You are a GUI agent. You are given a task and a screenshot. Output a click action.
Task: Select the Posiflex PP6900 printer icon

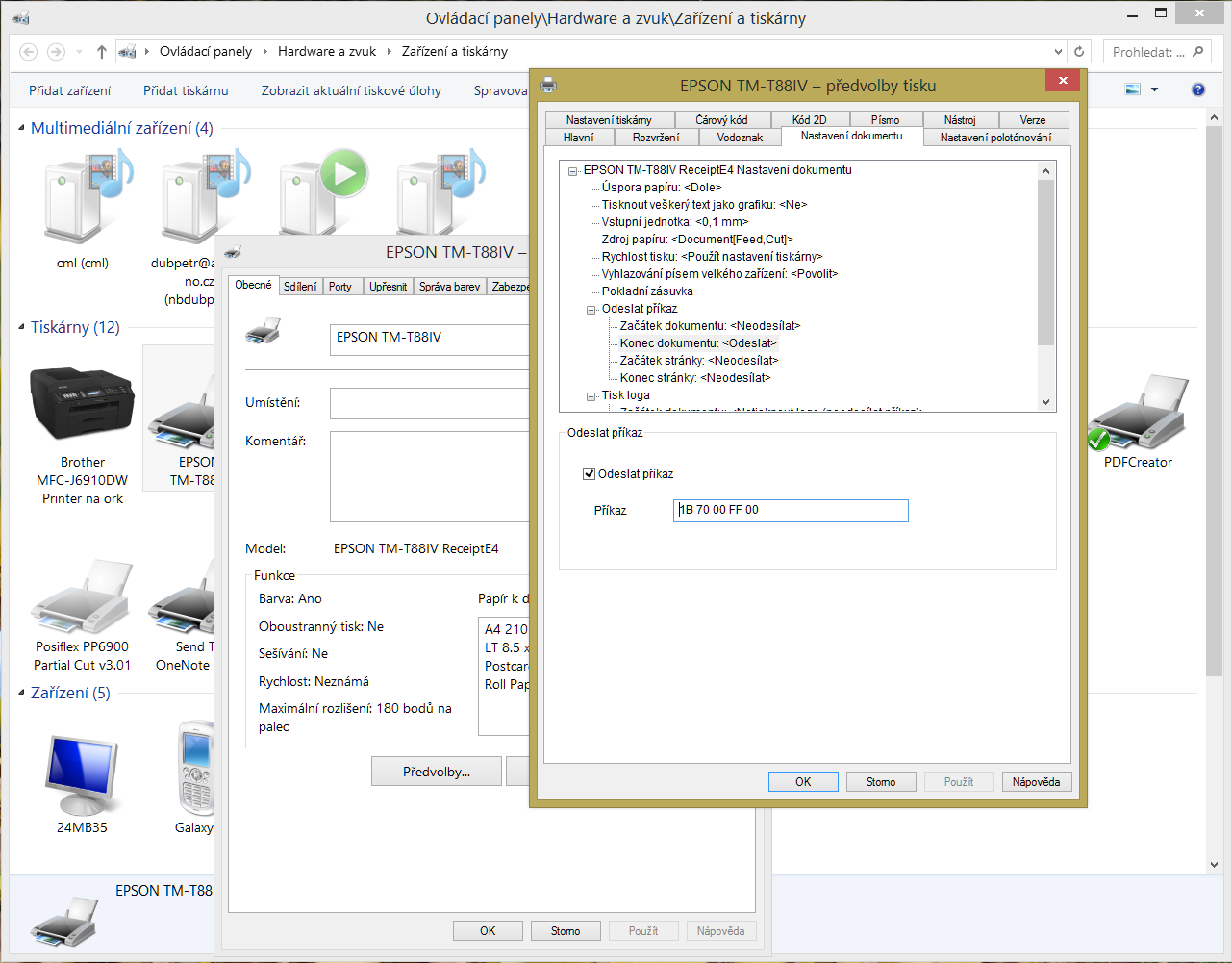(82, 596)
